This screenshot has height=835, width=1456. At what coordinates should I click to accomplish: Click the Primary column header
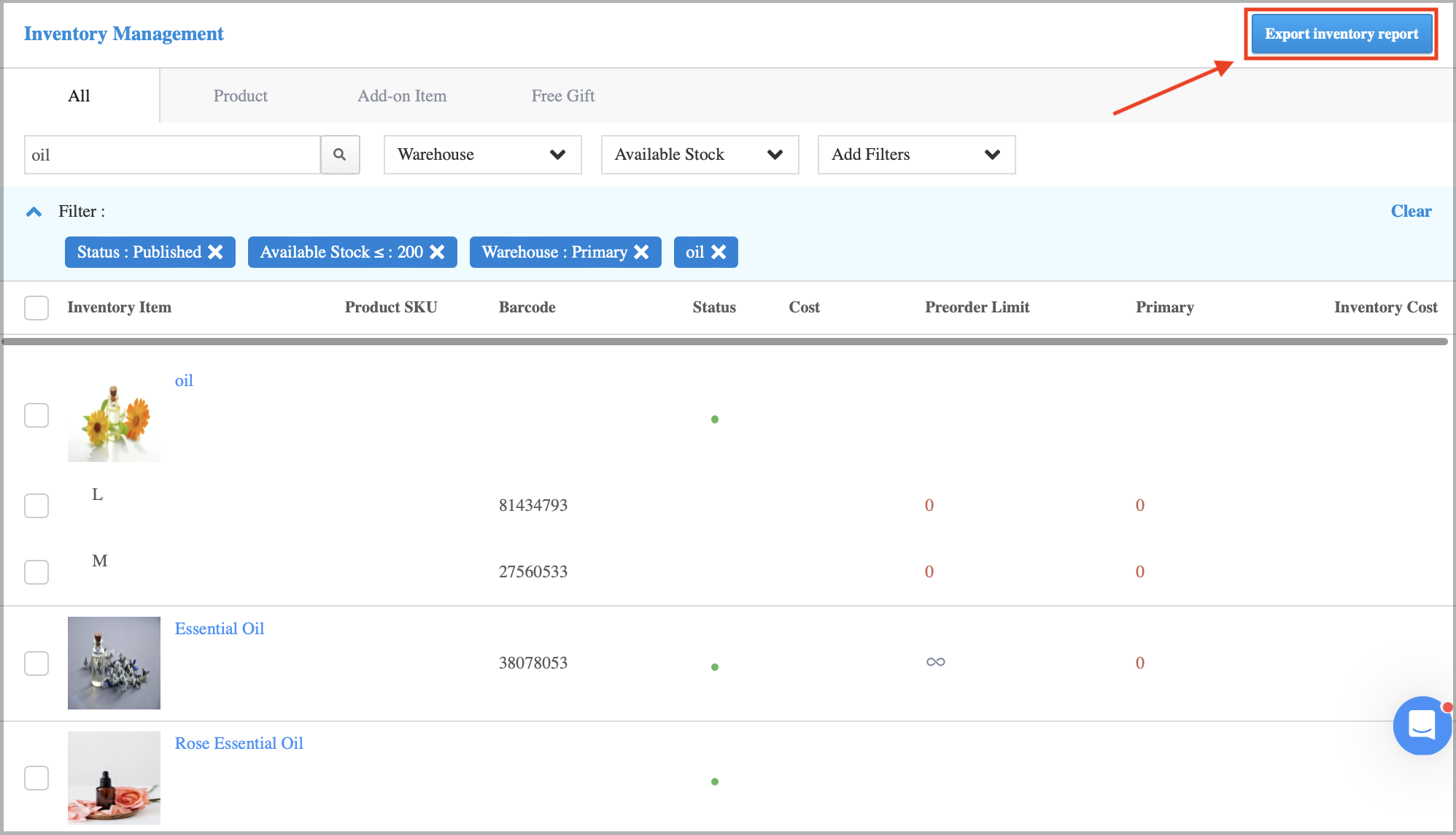[1164, 307]
